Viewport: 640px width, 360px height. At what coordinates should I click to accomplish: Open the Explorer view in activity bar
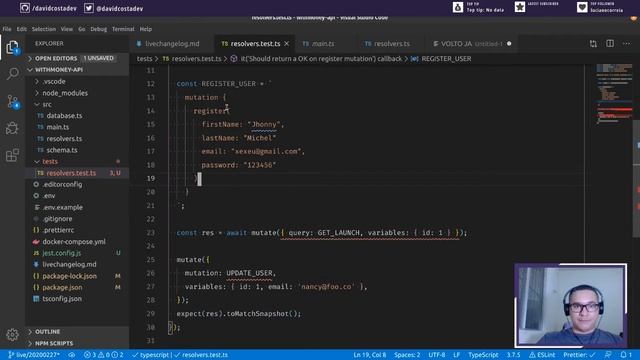(12, 47)
